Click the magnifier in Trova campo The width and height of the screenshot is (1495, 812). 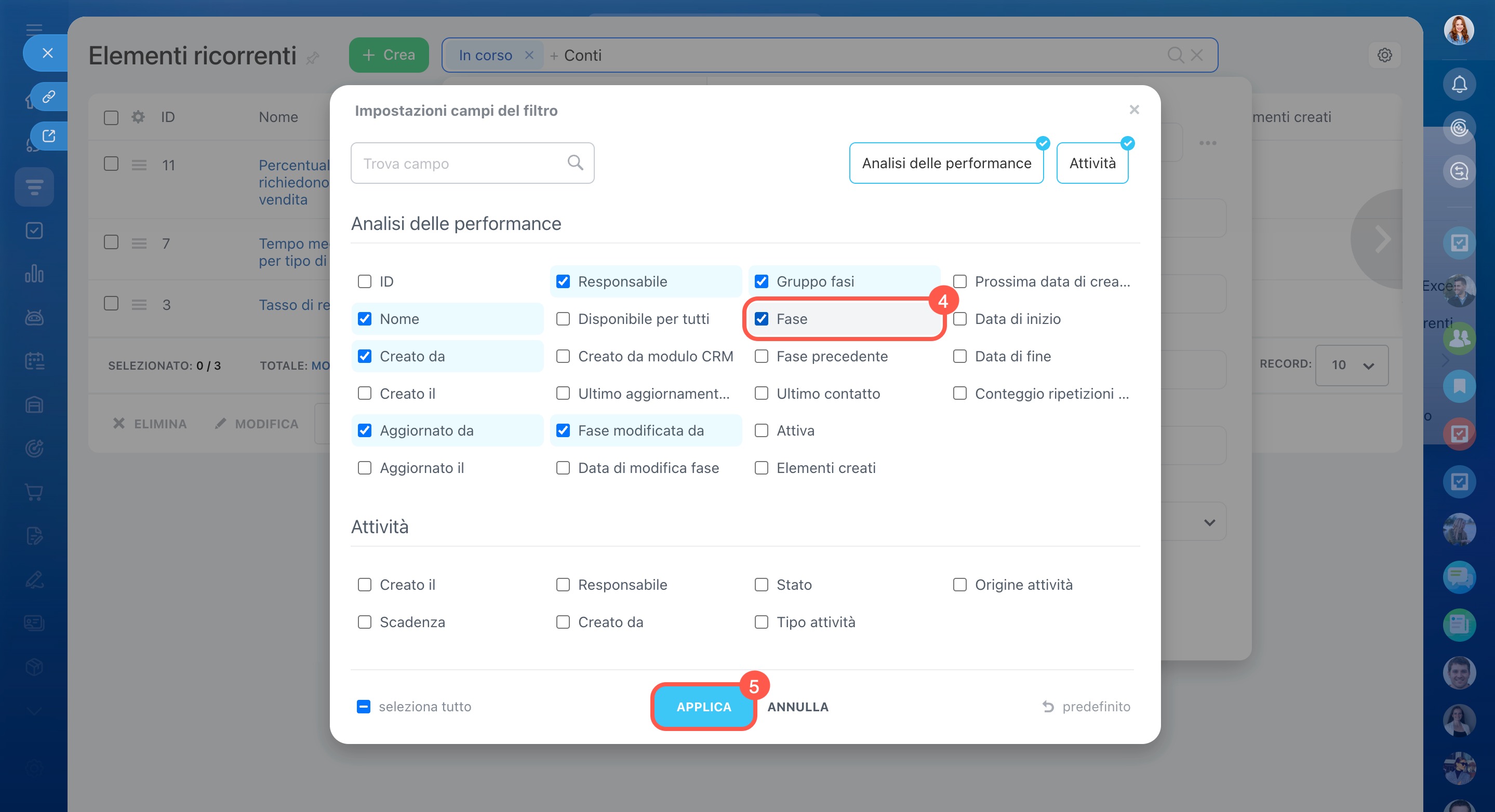point(575,163)
